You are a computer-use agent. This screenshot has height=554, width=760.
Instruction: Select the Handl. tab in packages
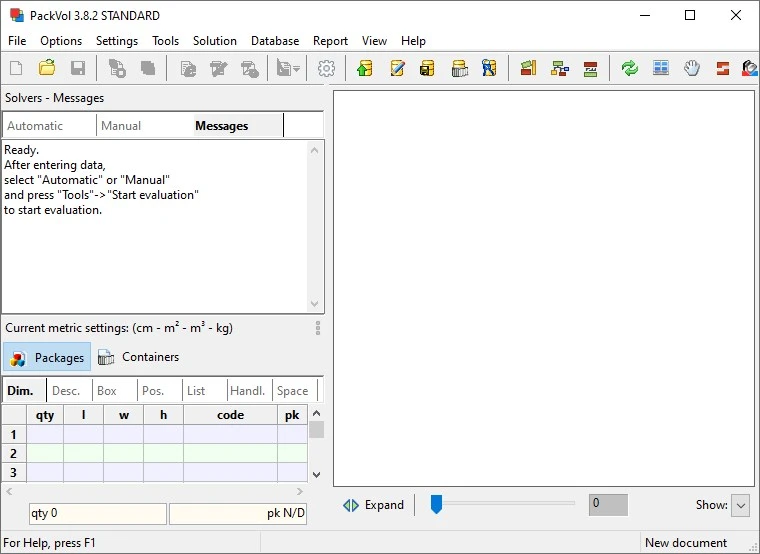pyautogui.click(x=247, y=391)
